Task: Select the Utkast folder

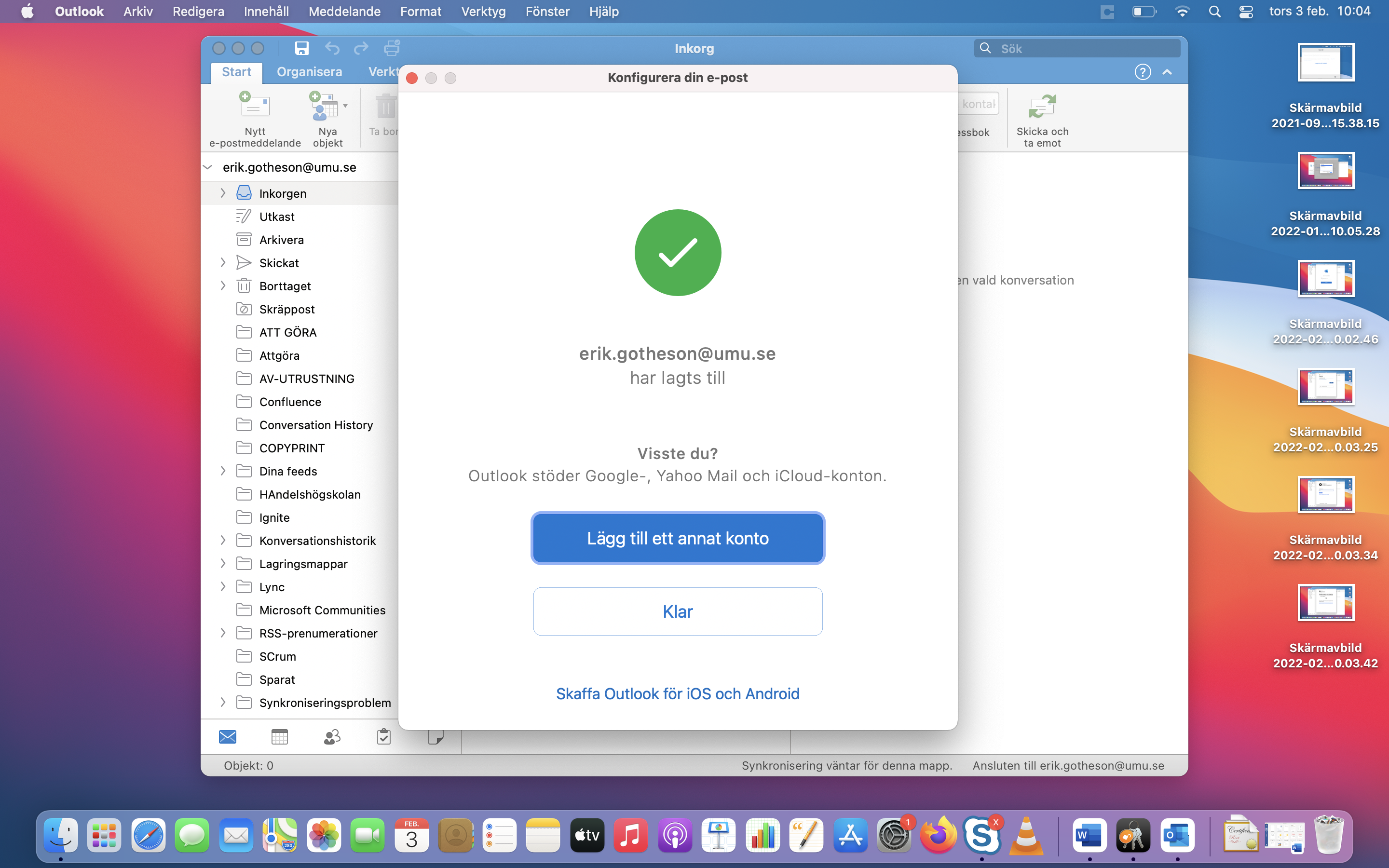Action: (x=300, y=217)
